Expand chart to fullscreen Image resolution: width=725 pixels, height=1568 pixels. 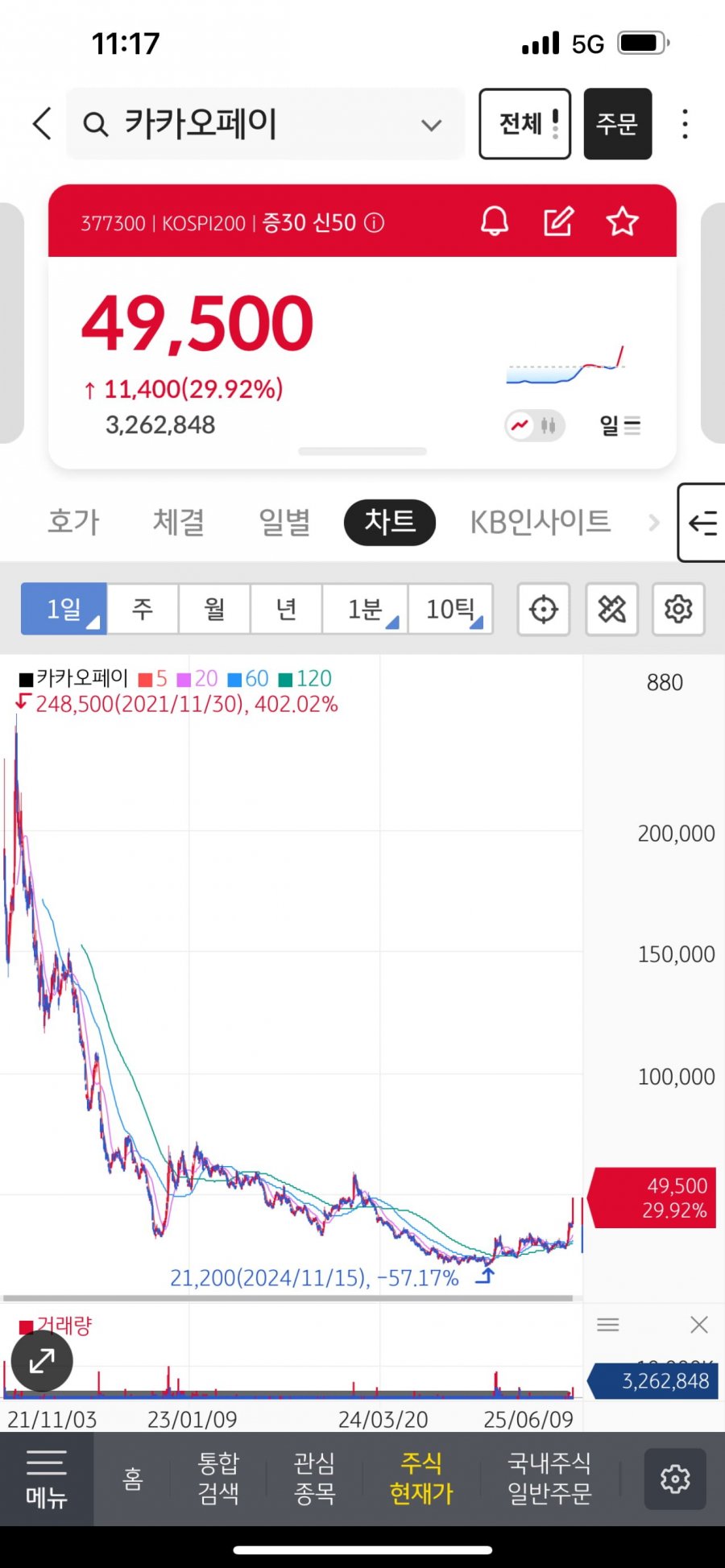tap(42, 1361)
